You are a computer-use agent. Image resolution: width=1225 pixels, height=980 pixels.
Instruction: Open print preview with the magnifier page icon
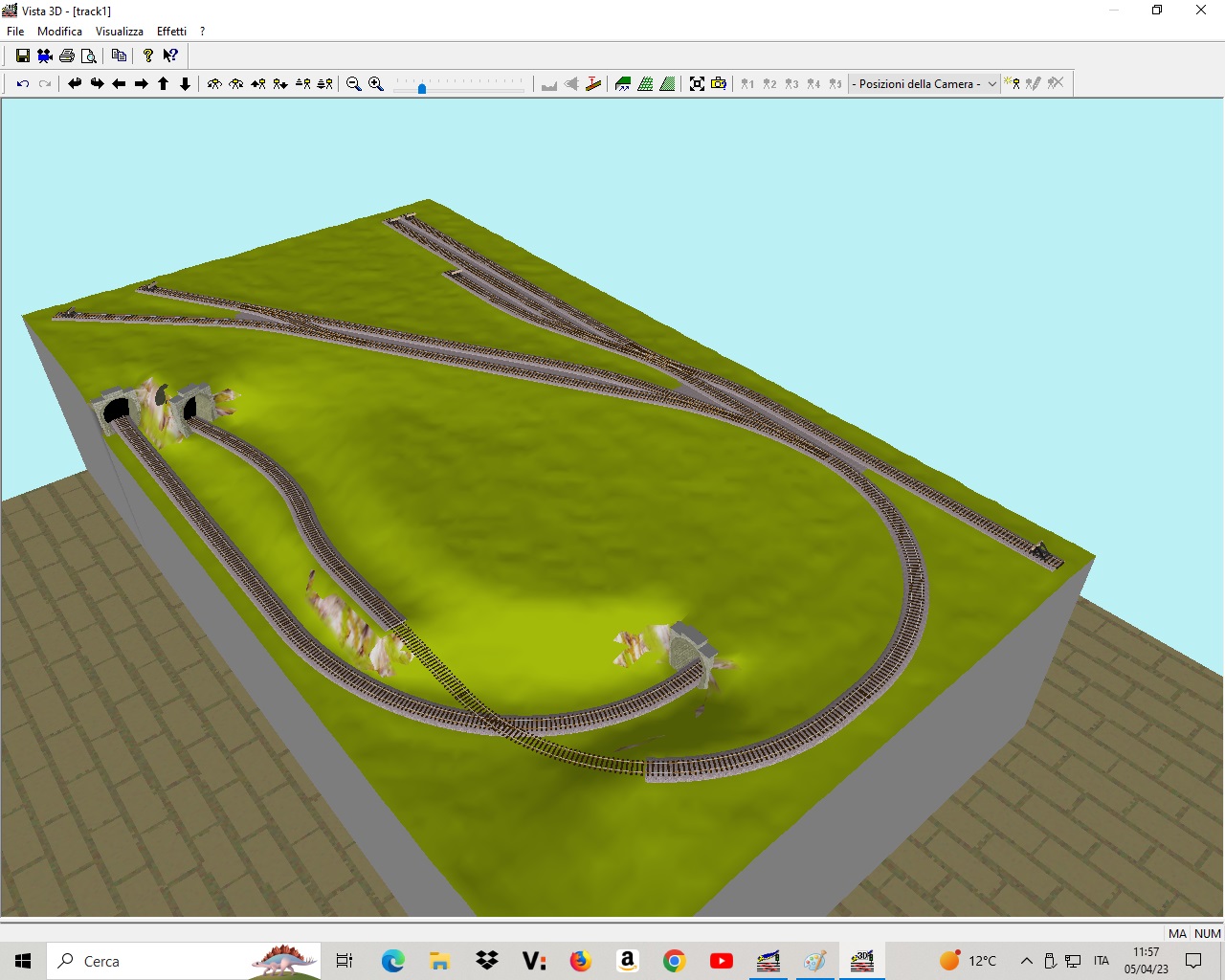click(x=89, y=56)
